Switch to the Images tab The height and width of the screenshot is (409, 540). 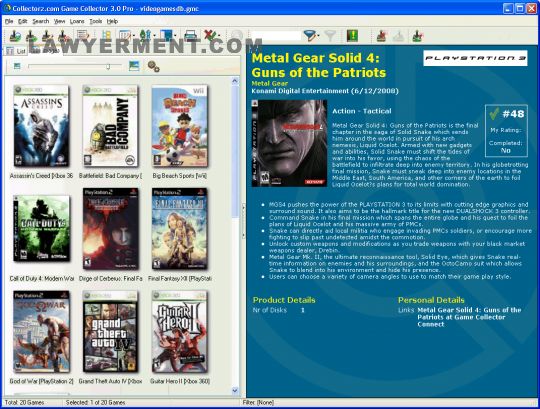(x=45, y=51)
